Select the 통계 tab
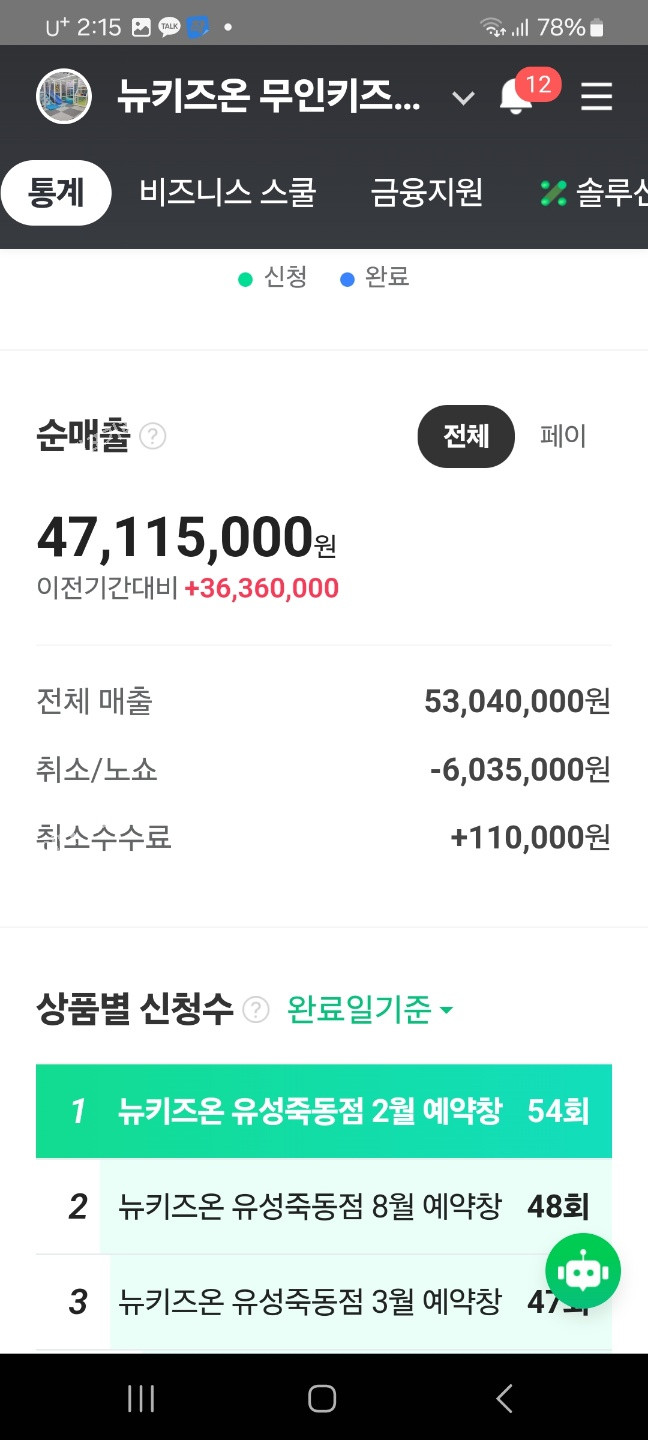Screen dimensions: 648x1440 (56, 193)
